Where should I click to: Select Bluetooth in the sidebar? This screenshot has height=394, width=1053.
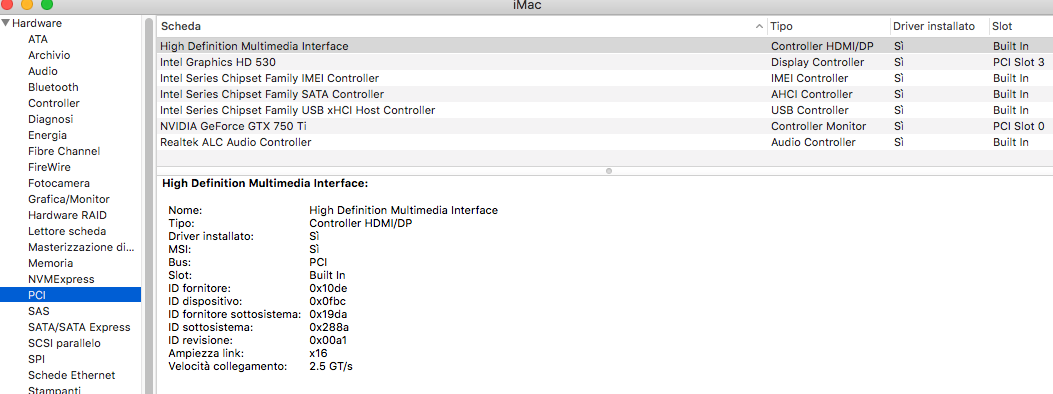click(53, 87)
